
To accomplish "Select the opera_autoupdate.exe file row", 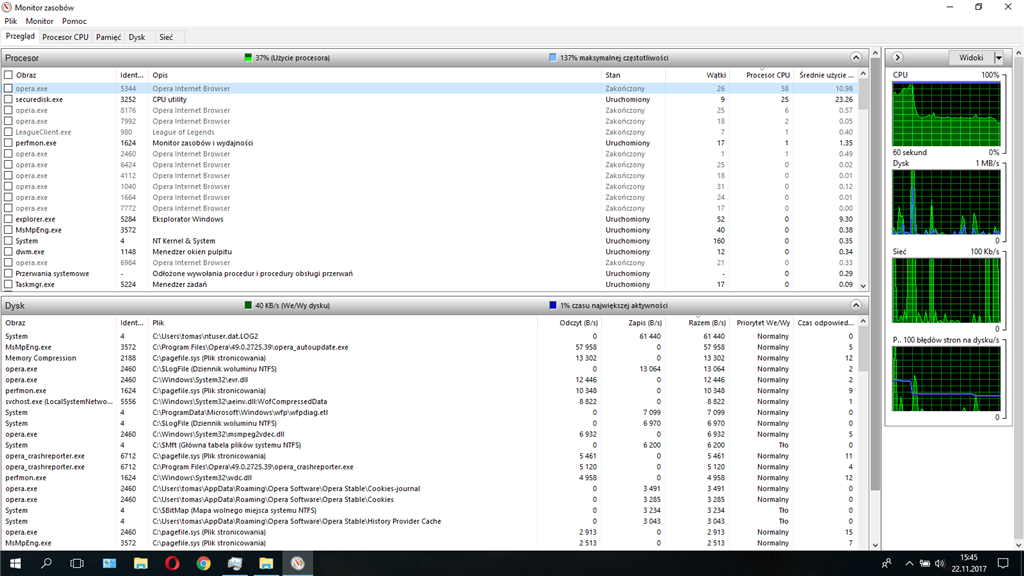I will point(431,347).
